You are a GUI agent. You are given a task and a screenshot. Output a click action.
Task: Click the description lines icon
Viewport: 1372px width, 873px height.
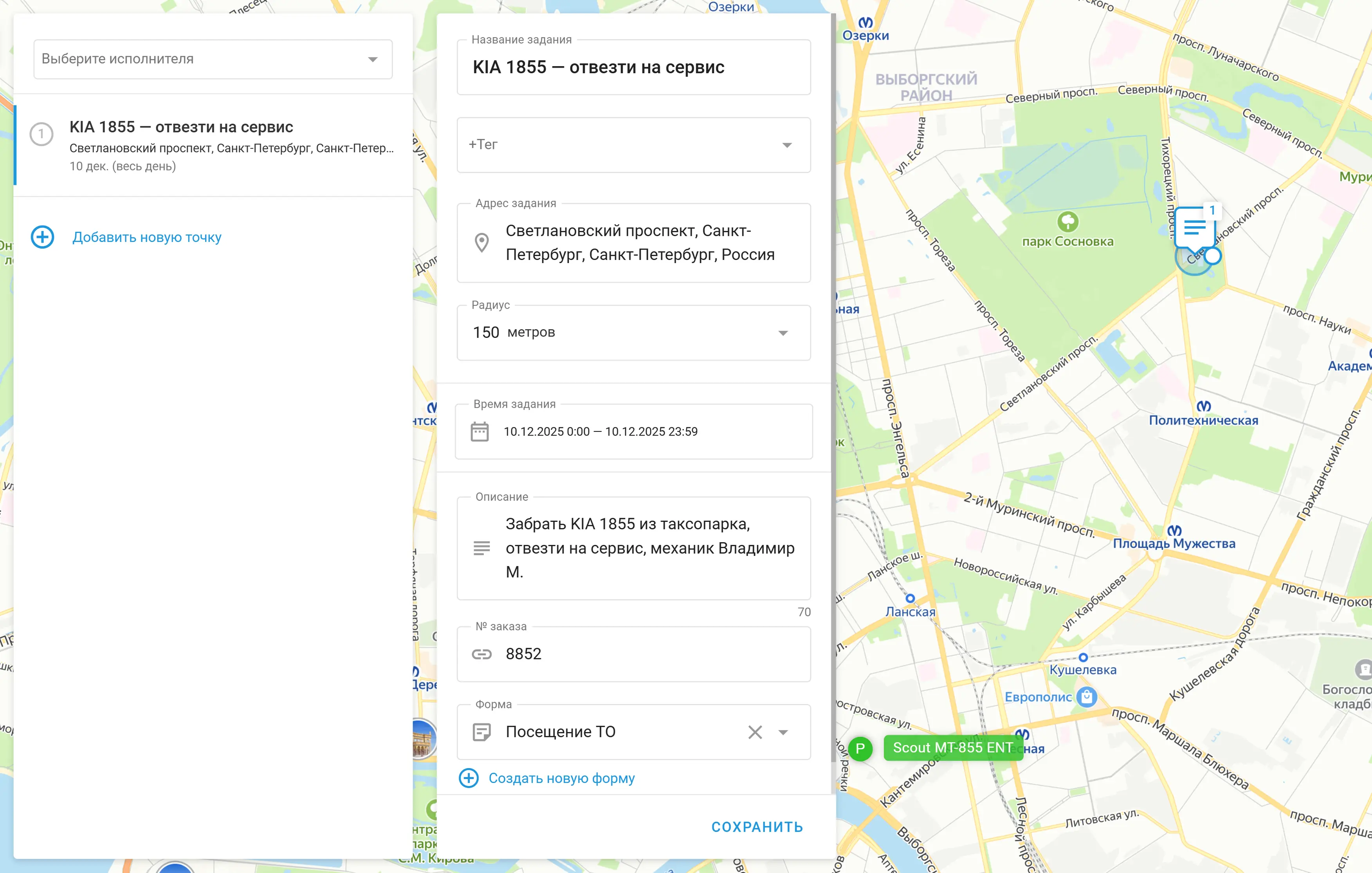[x=481, y=548]
